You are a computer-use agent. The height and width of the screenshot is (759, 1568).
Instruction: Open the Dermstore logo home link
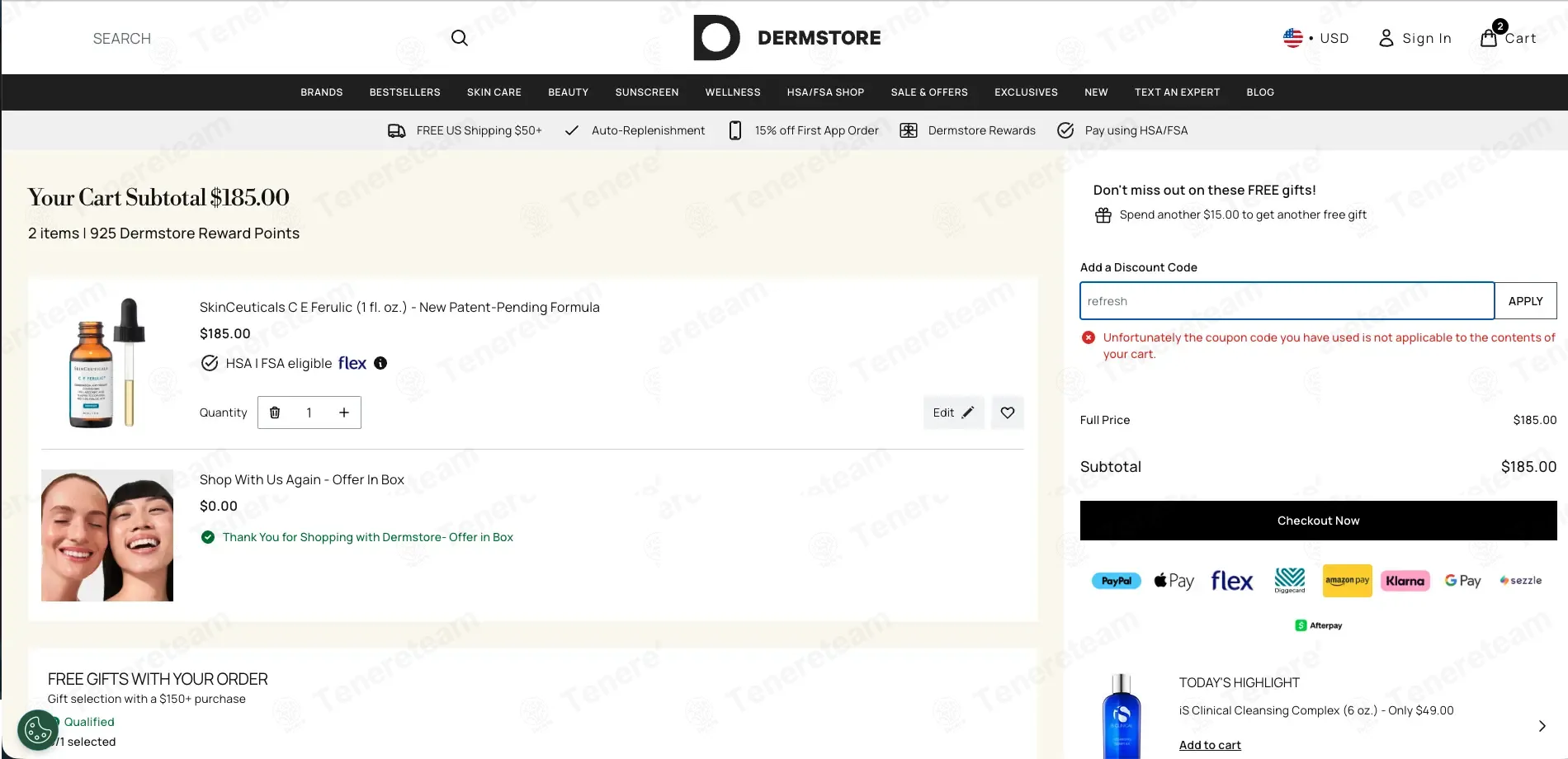787,38
